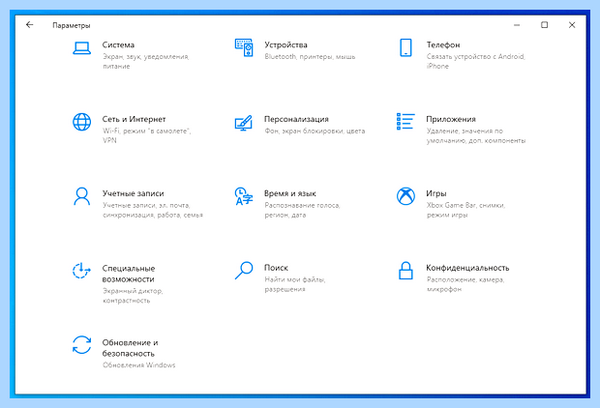
Task: Click the Персонализация monitor and brush icon
Action: pos(243,123)
